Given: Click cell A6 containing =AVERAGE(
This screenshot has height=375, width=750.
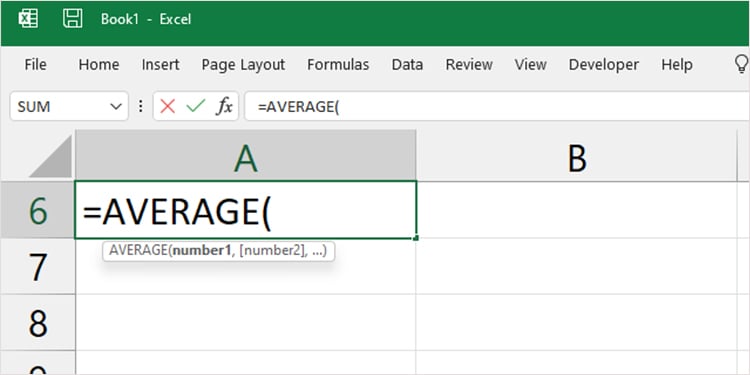Looking at the screenshot, I should click(246, 210).
